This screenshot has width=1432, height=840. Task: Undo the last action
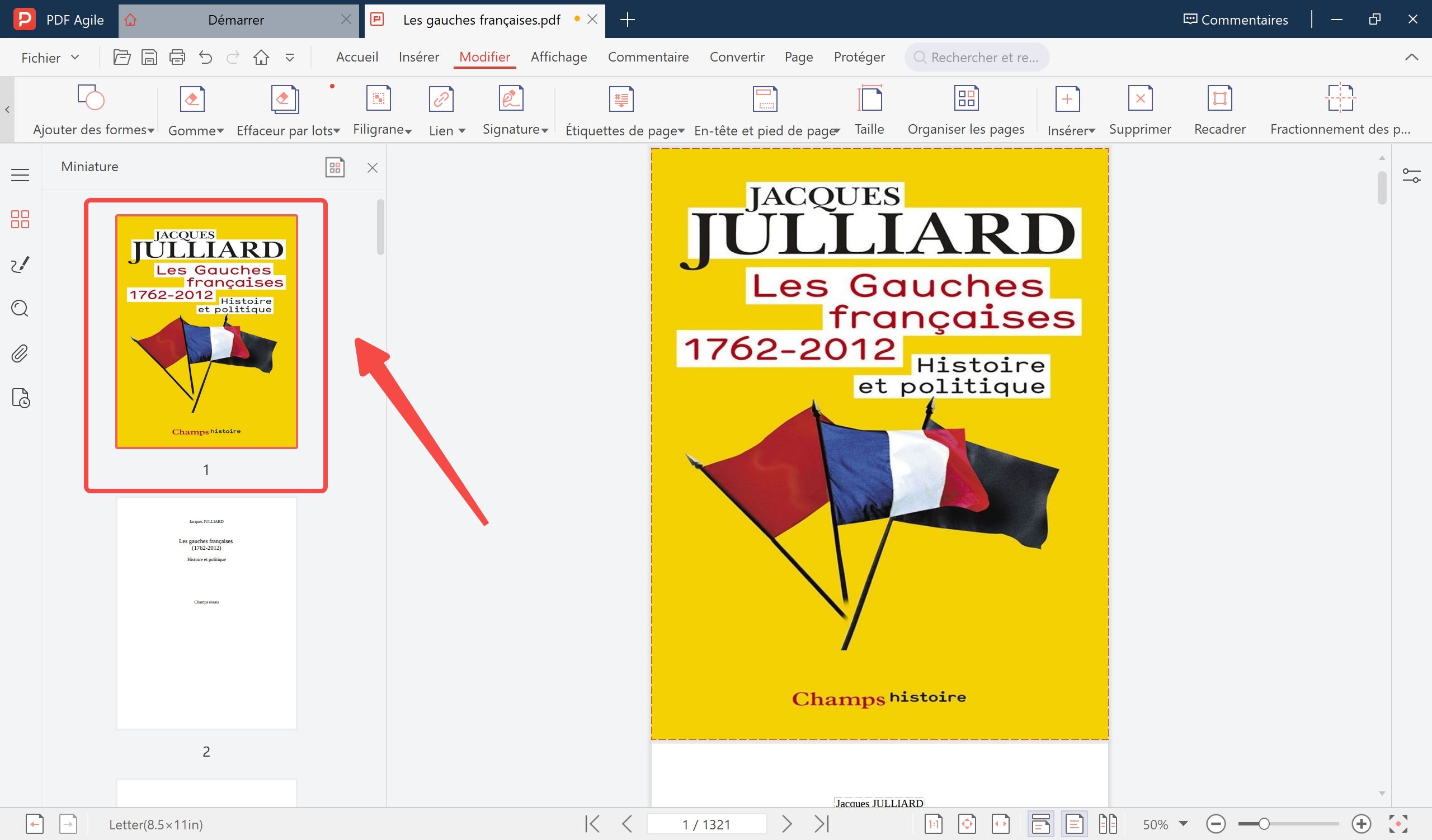205,58
